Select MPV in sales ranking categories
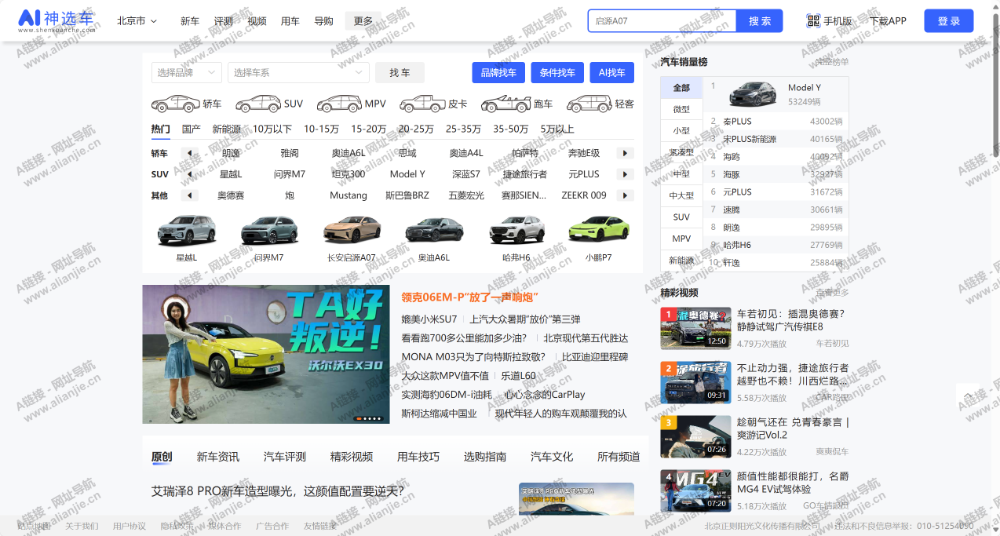The width and height of the screenshot is (1000, 536). (x=681, y=239)
